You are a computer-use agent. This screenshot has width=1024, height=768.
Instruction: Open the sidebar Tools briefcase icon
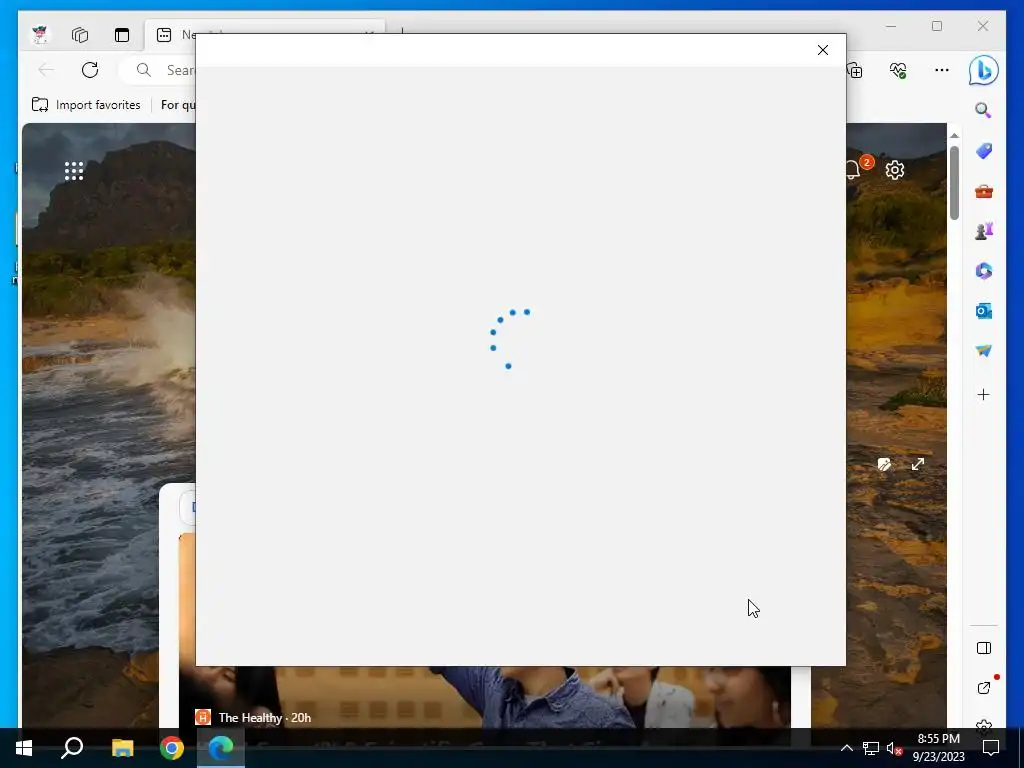[x=984, y=191]
